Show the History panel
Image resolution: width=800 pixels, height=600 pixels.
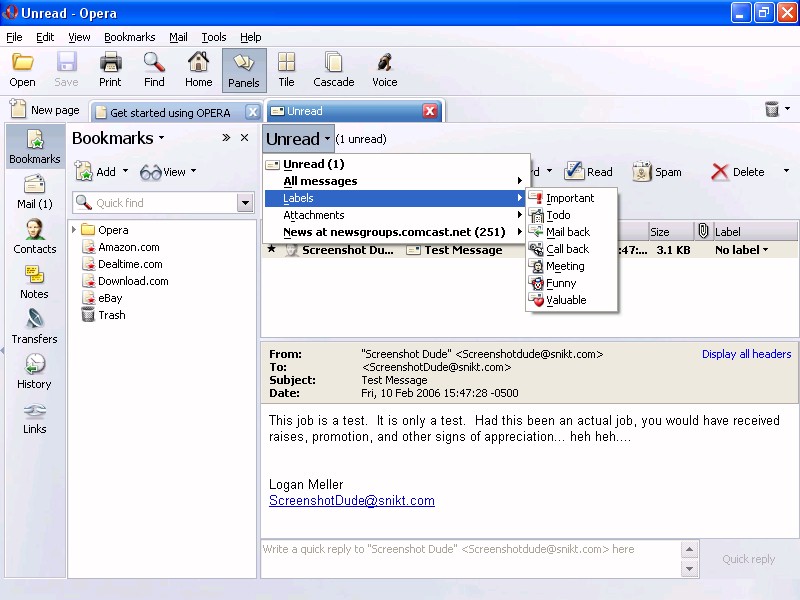(x=34, y=372)
